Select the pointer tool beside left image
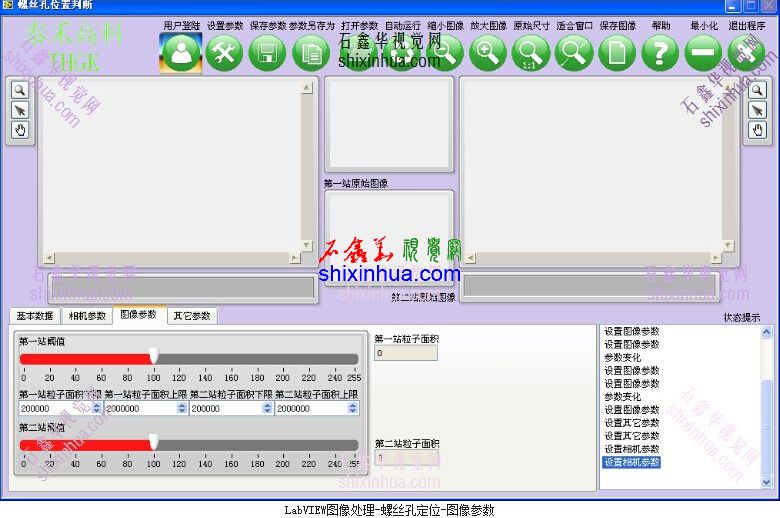Image resolution: width=780 pixels, height=518 pixels. click(x=20, y=110)
